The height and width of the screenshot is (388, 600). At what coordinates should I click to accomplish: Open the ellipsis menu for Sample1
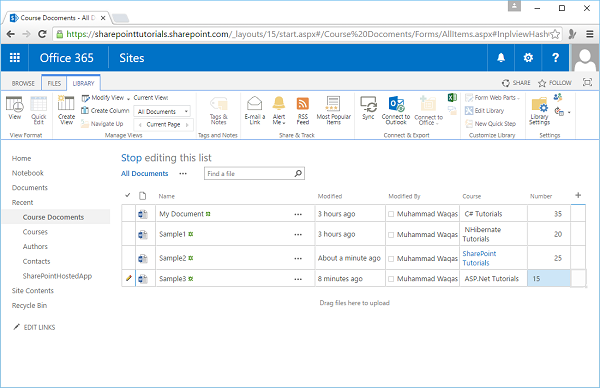pos(298,235)
